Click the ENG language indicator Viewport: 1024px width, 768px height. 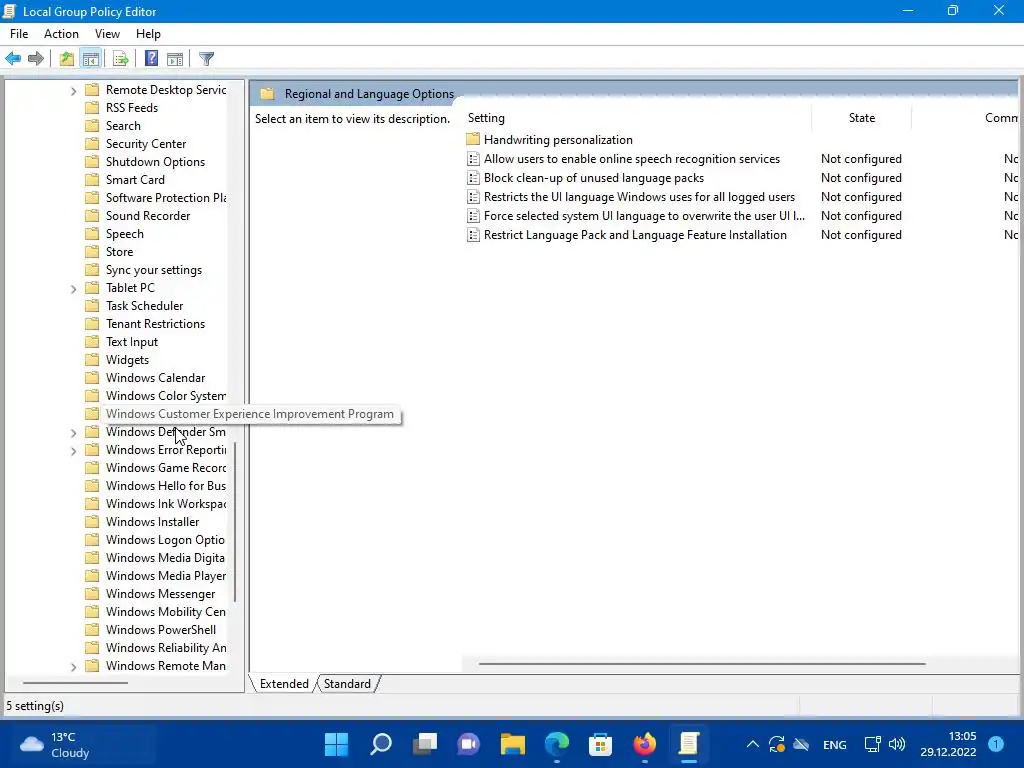[x=835, y=744]
